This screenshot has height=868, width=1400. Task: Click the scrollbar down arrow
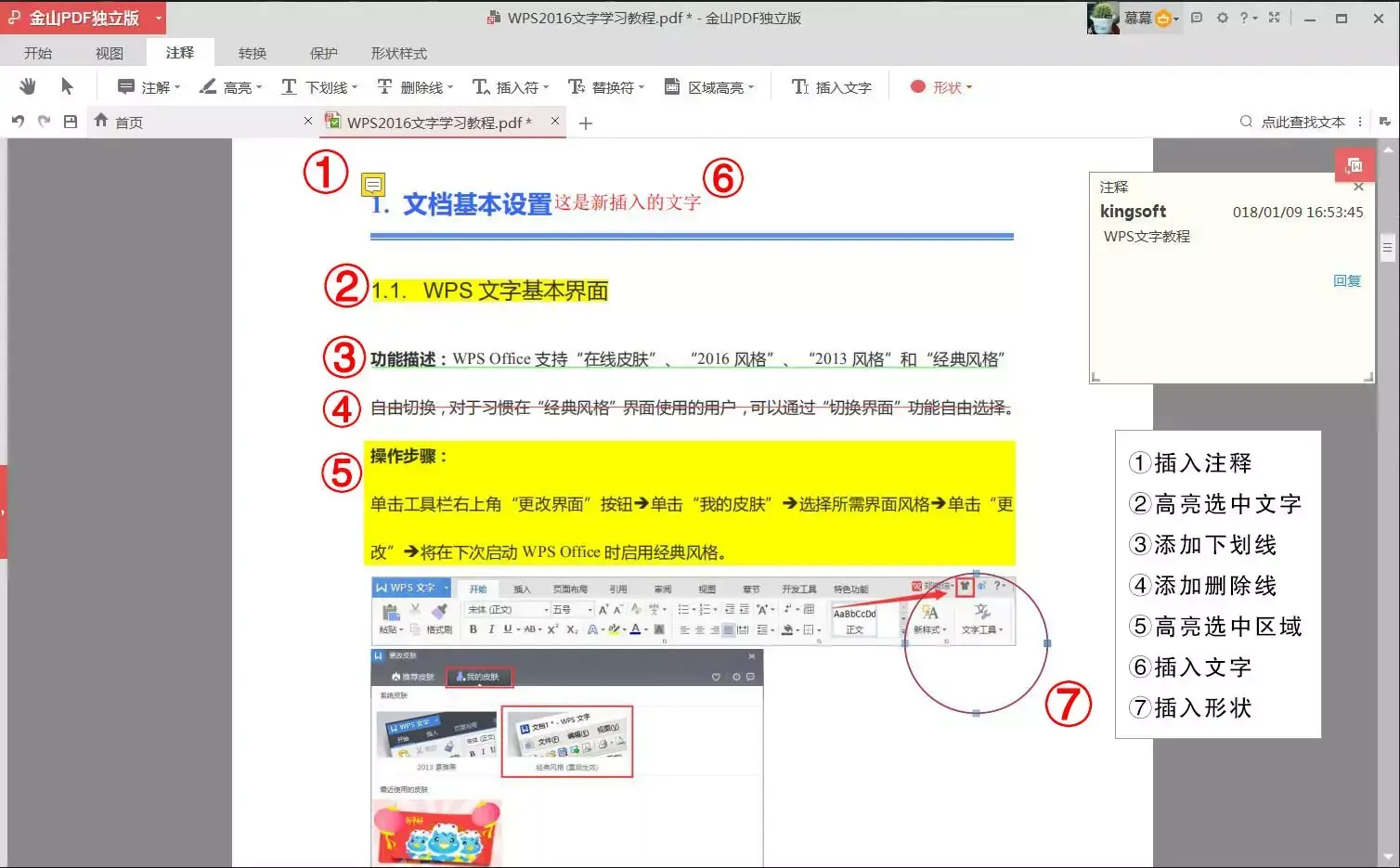coord(1388,857)
